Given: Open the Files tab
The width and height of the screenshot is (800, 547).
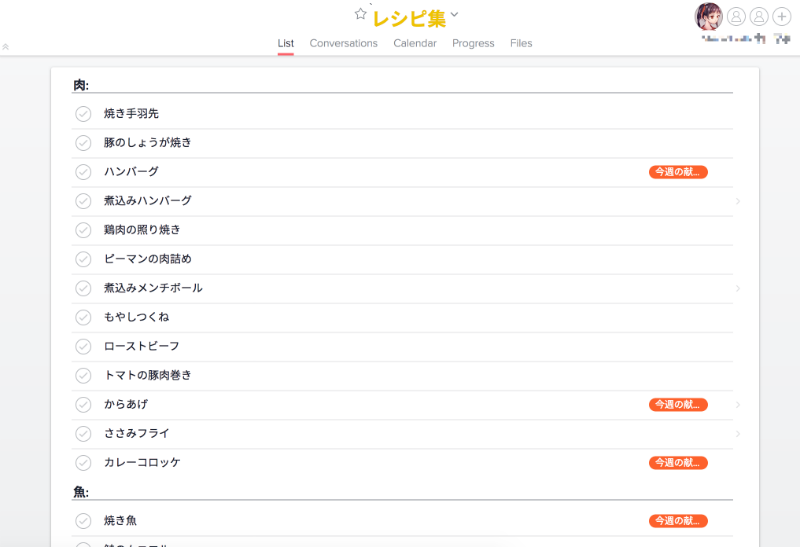Looking at the screenshot, I should point(521,43).
